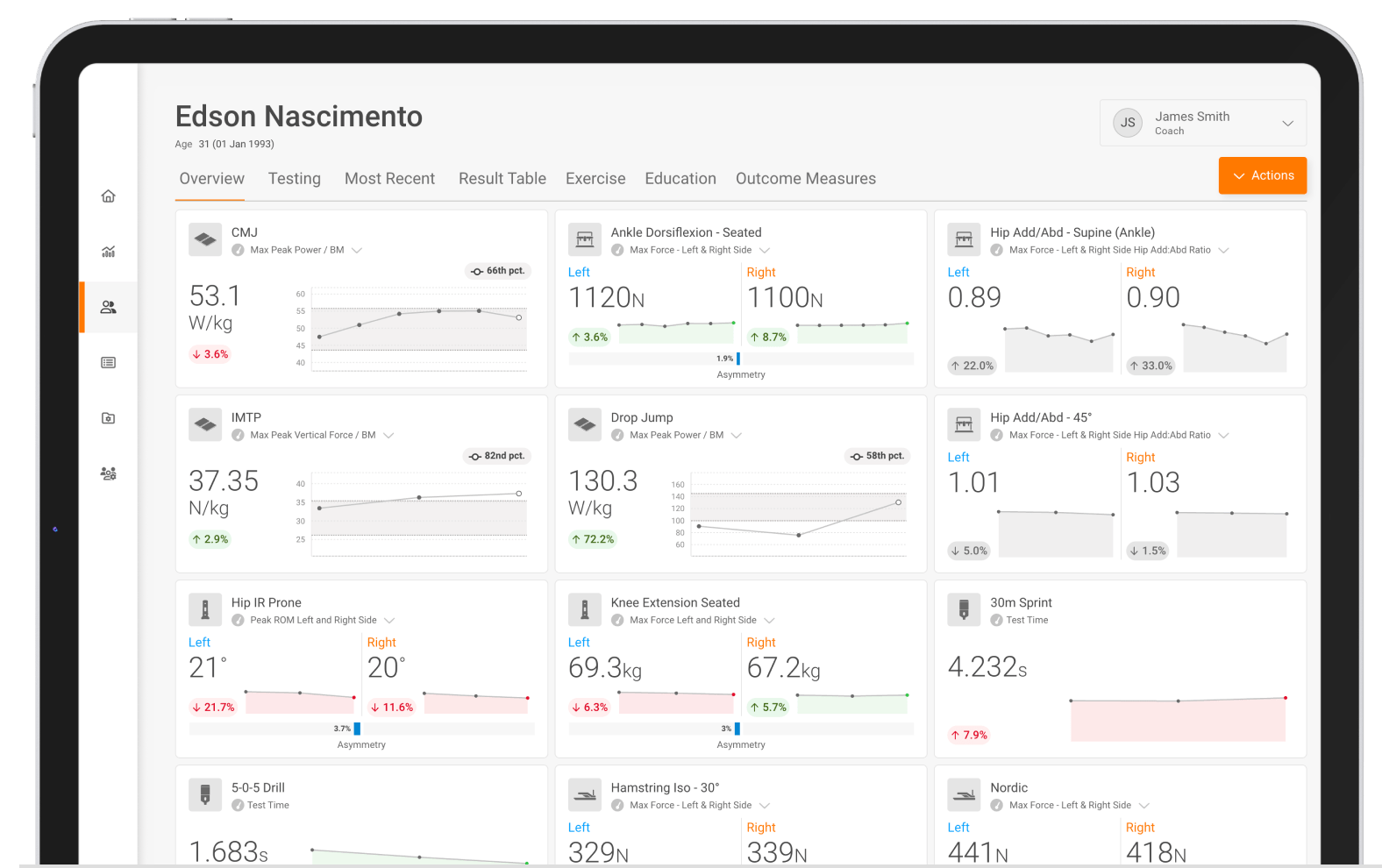
Task: Click the Ankle Dorsiflexion asymmetry bar
Action: click(741, 359)
